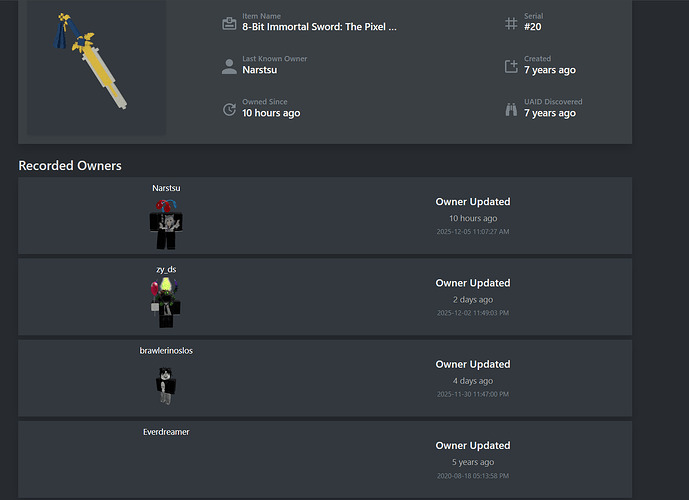
Task: Click the Narstsu name in owners list
Action: [x=166, y=188]
